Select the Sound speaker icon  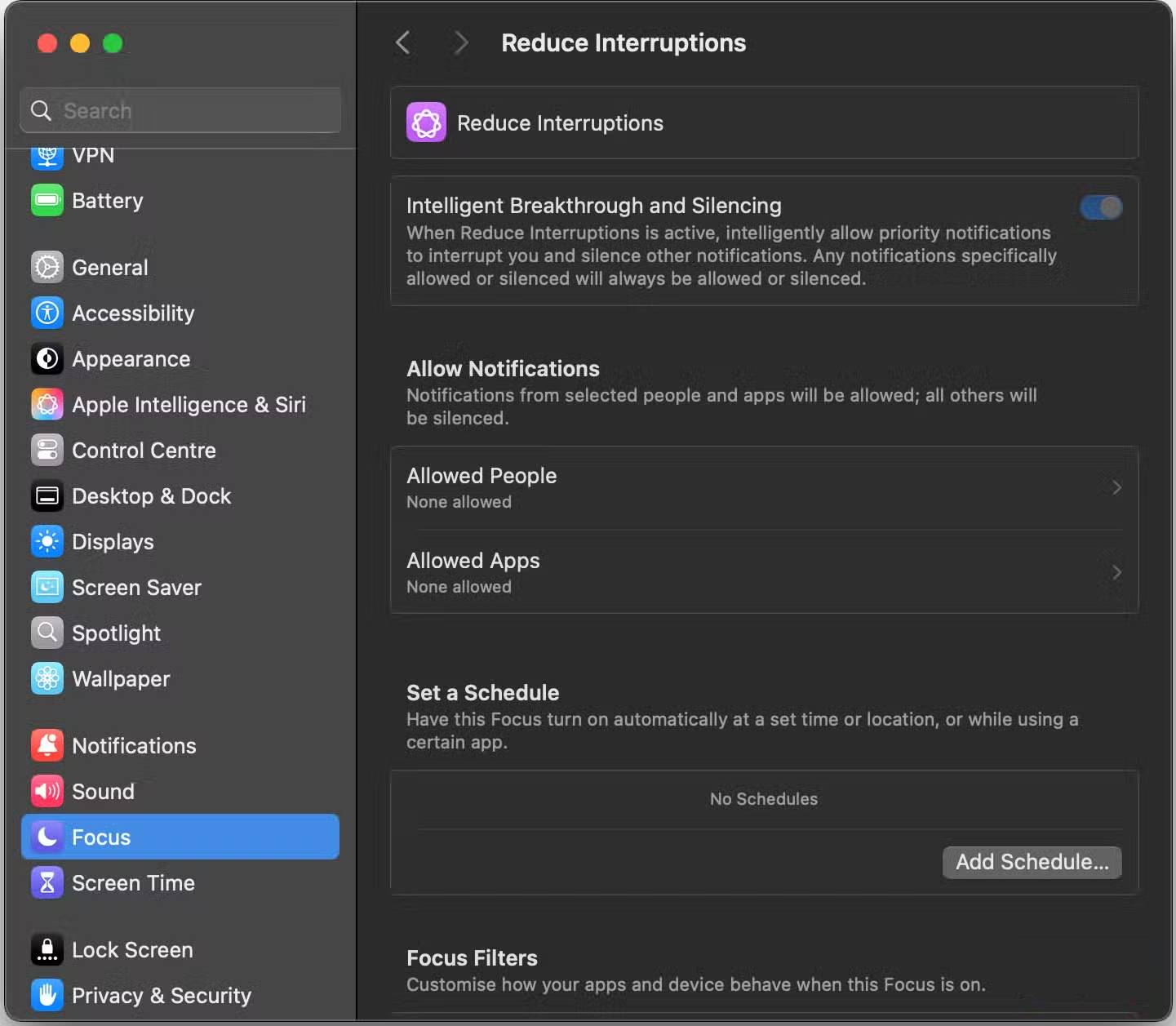pyautogui.click(x=47, y=791)
